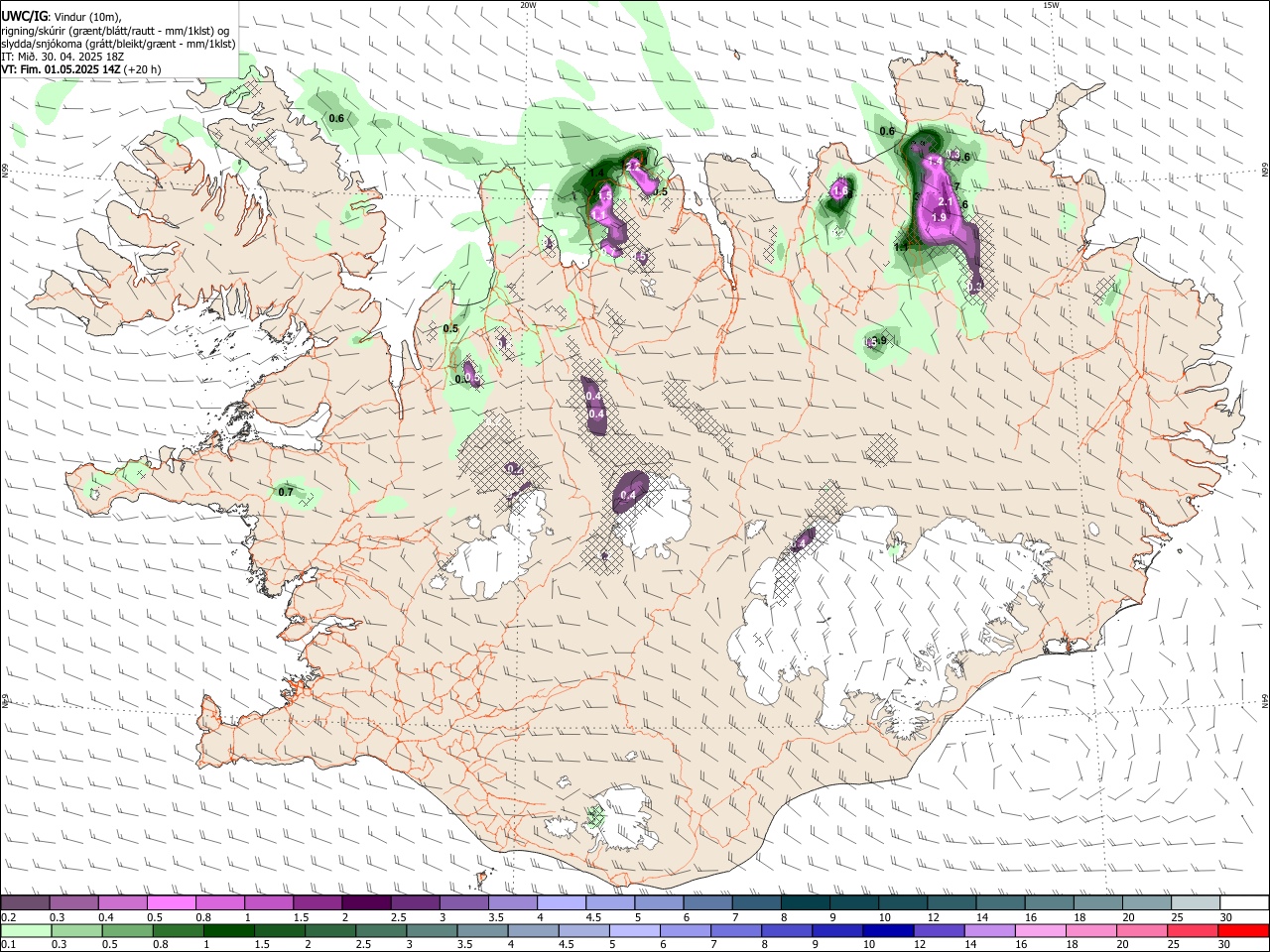1270x952 pixels.
Task: Click the top-row legend swatch labeled 0.2
Action: tap(25, 902)
